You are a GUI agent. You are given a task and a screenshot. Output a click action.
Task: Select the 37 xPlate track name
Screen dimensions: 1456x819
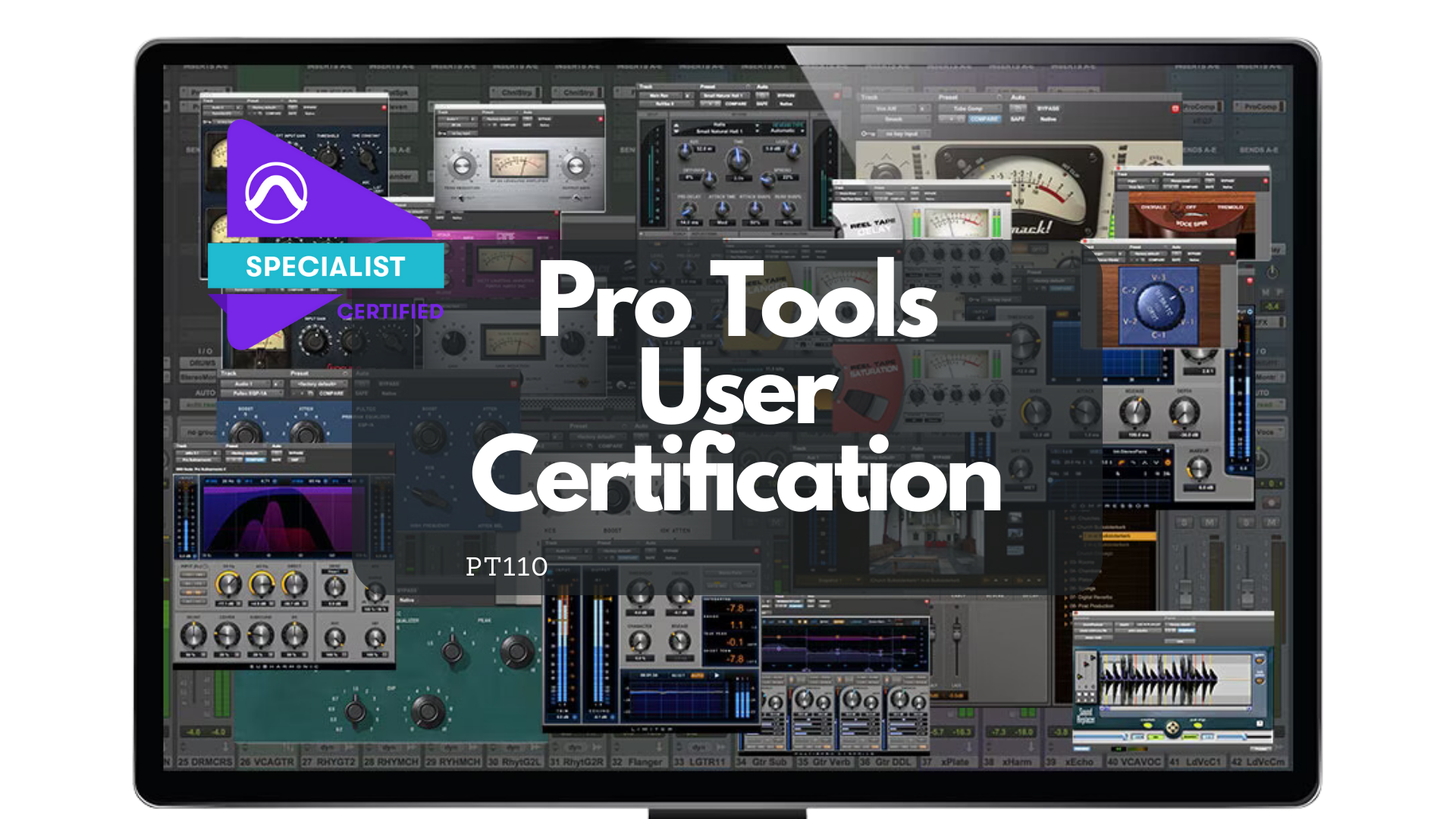click(x=948, y=761)
